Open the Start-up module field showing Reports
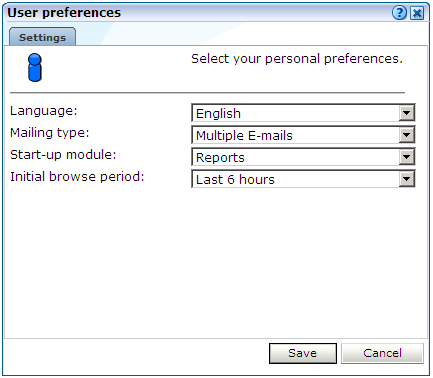Viewport: 433px width, 378px height. coord(303,157)
